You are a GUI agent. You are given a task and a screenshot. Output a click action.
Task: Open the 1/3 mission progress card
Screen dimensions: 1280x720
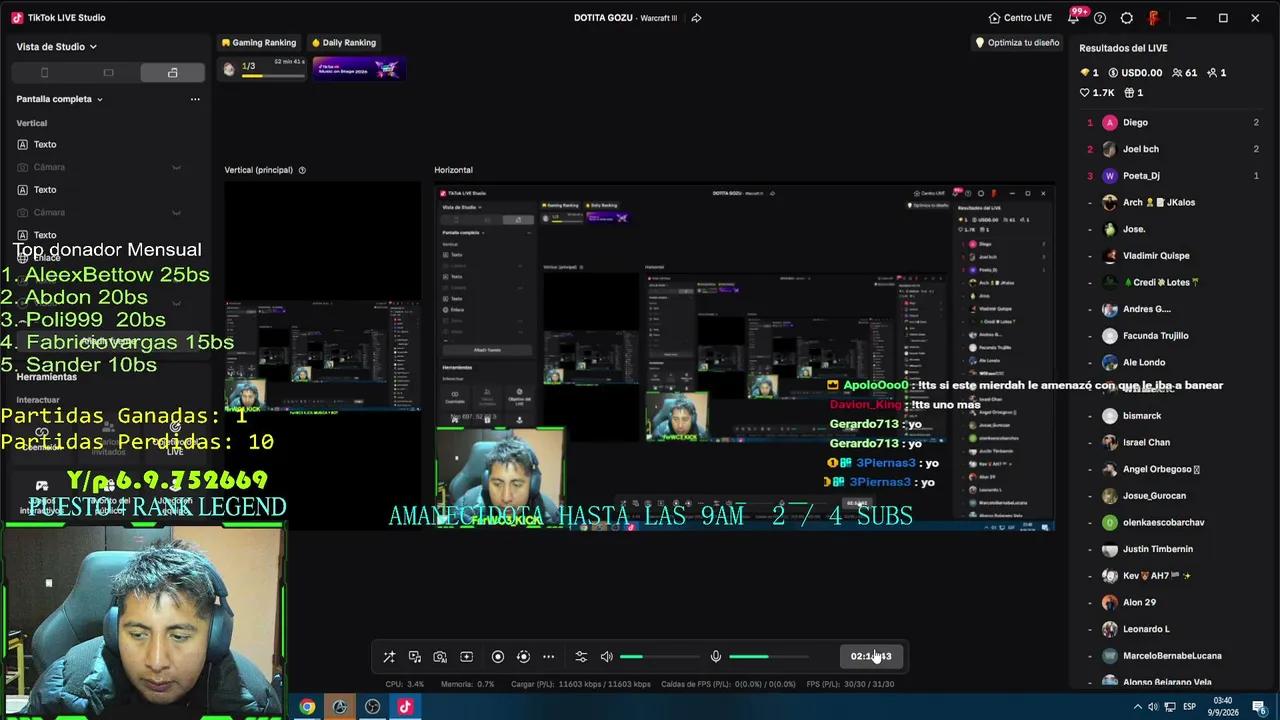pos(262,68)
